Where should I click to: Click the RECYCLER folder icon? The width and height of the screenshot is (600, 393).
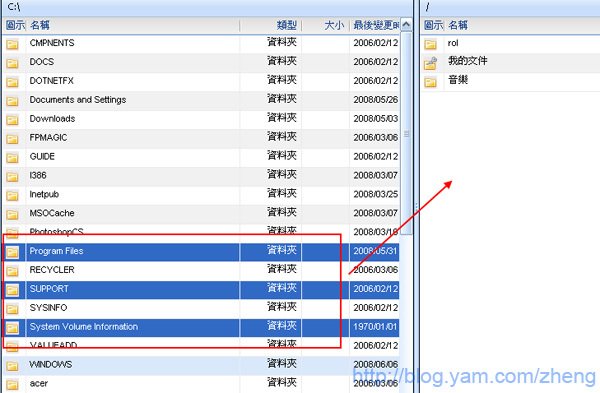pos(12,271)
